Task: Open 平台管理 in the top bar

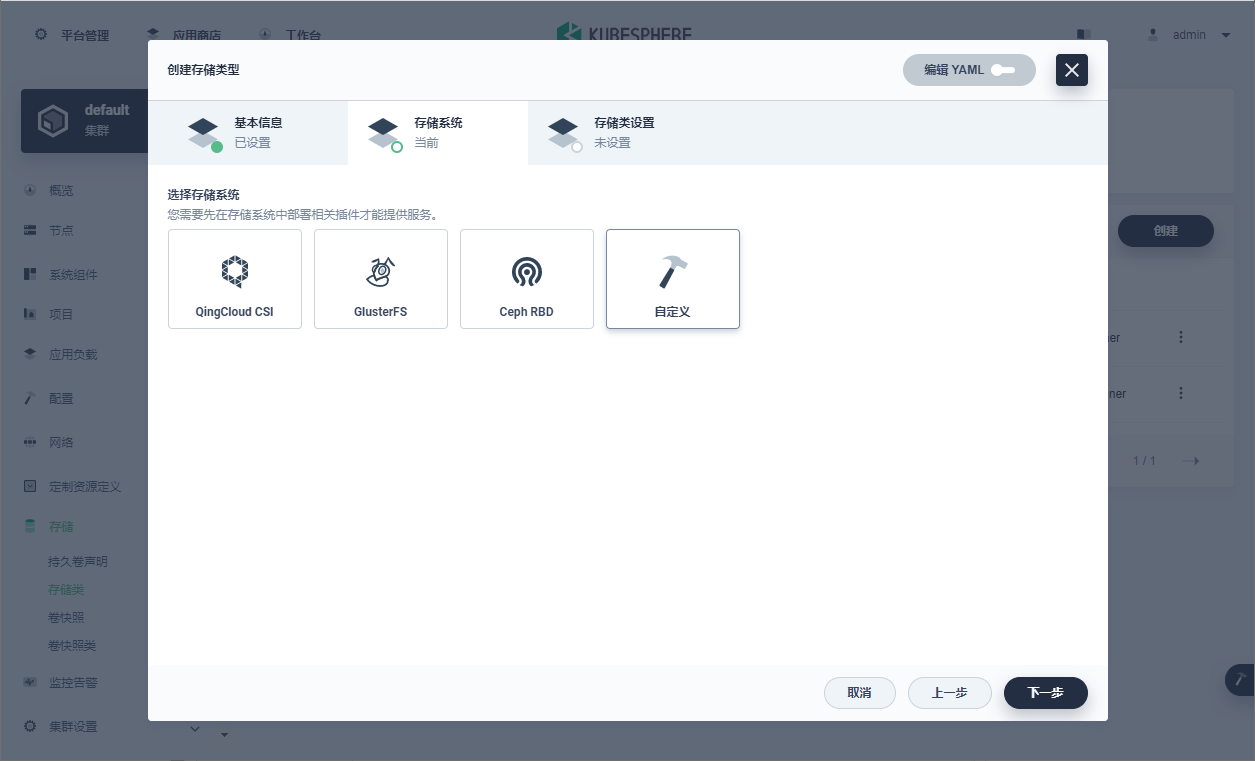Action: pyautogui.click(x=72, y=35)
